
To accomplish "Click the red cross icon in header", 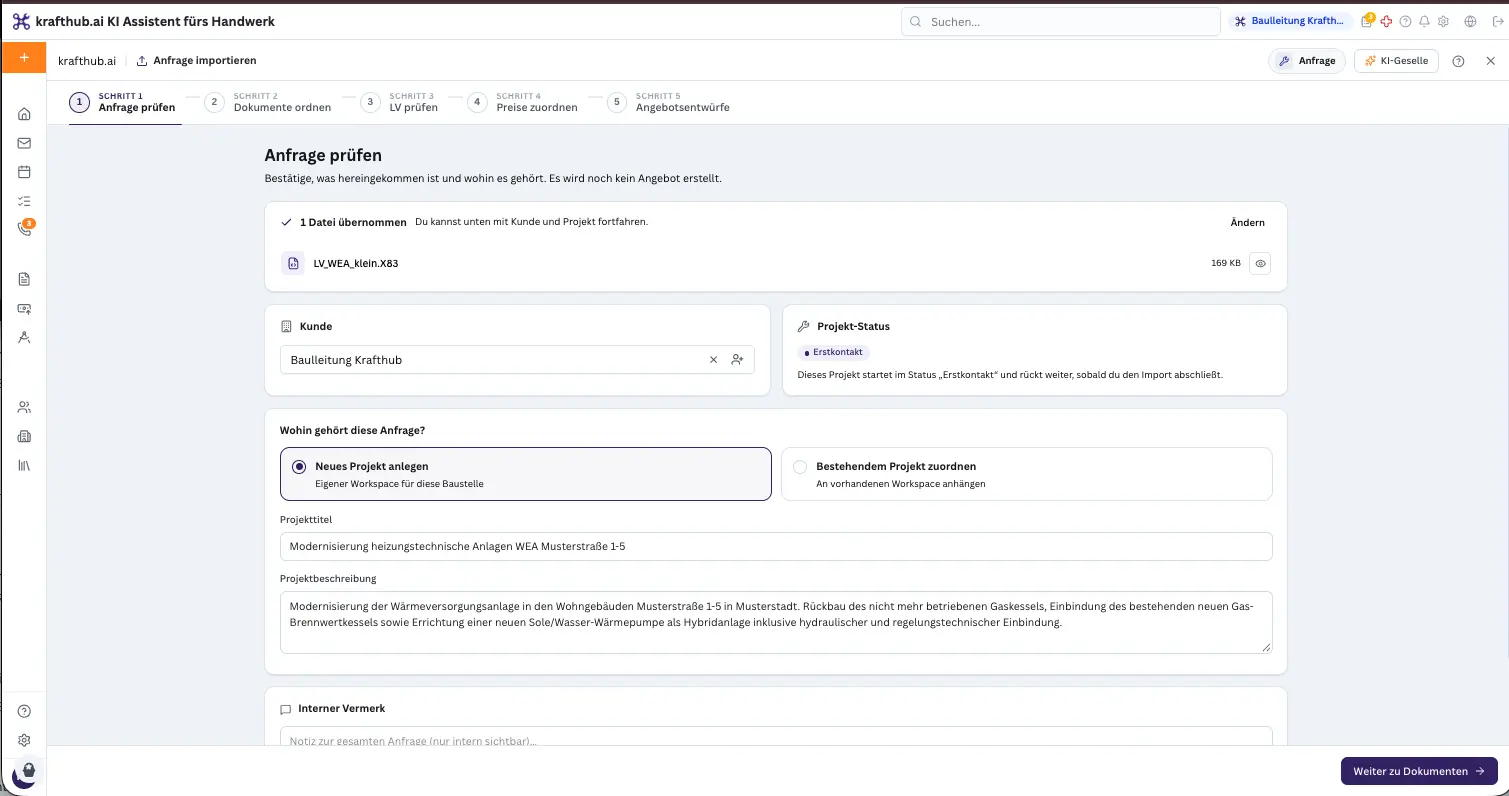I will click(x=1386, y=21).
